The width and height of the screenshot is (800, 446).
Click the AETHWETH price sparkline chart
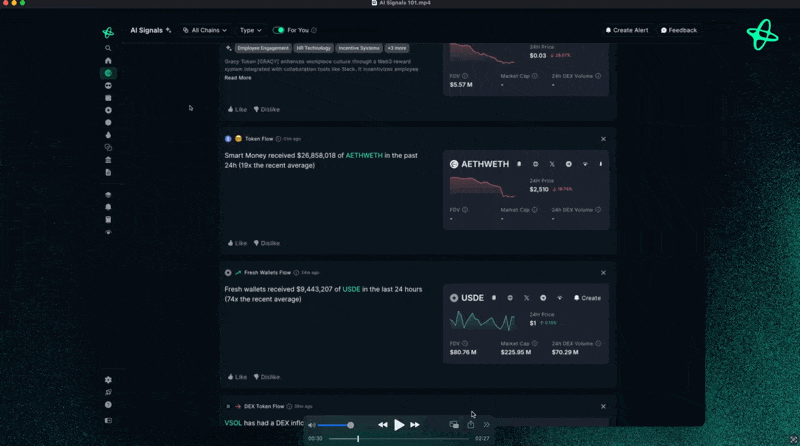482,187
